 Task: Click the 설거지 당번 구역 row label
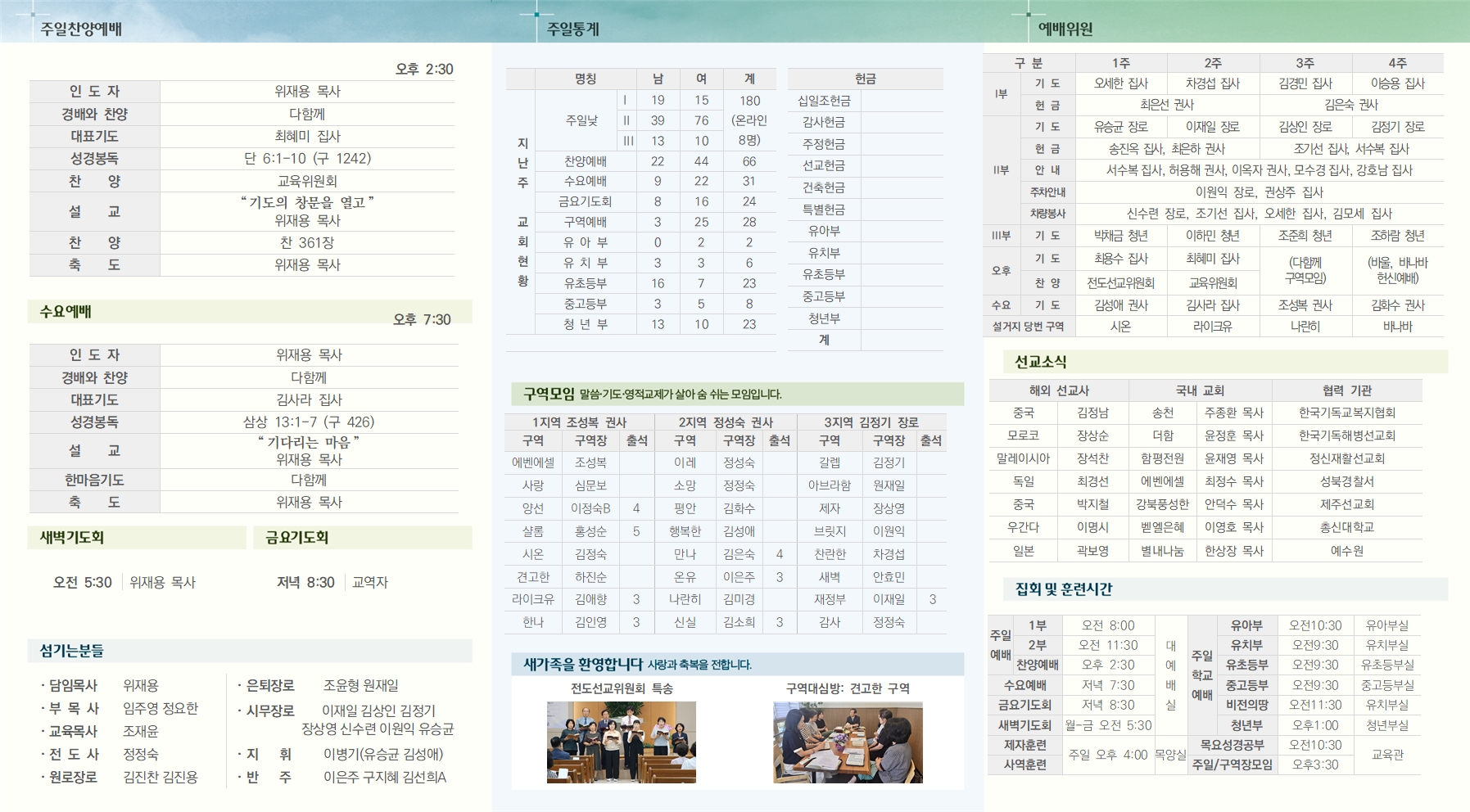(x=1028, y=327)
